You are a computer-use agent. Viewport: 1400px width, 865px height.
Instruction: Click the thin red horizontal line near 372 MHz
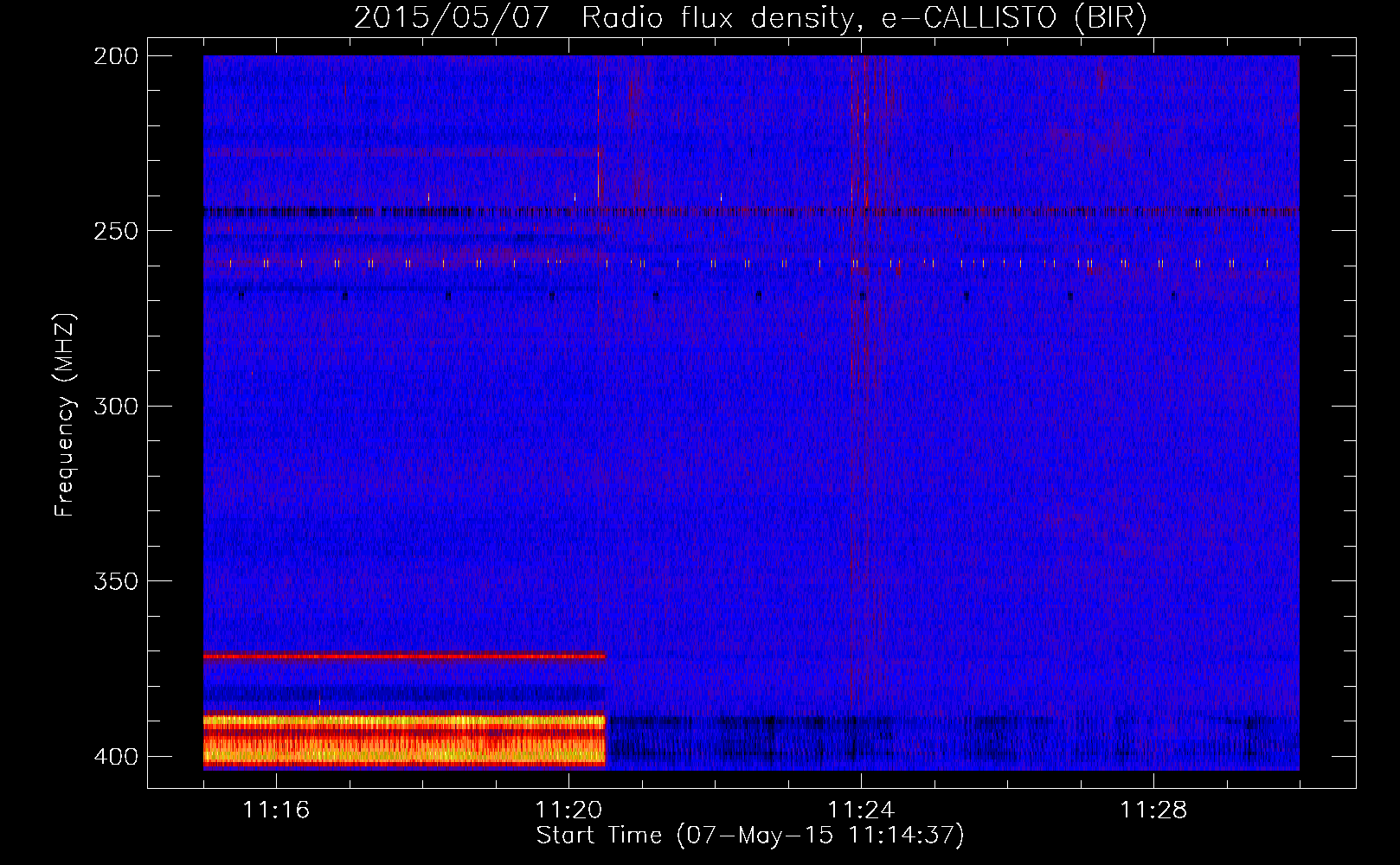[404, 657]
